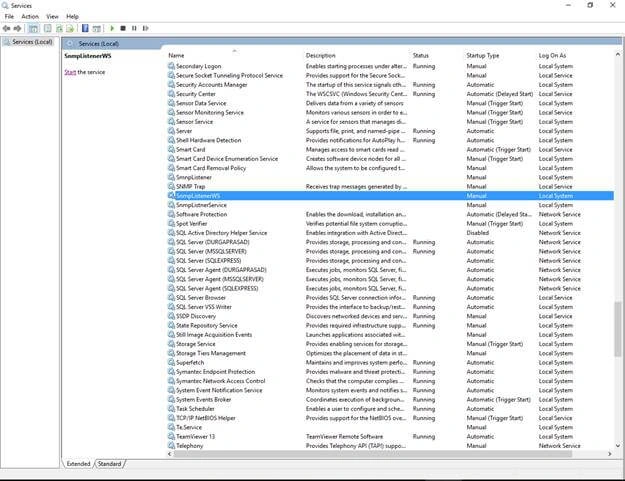Click the scroll-up arrow of services list
This screenshot has width=625, height=481.
[x=617, y=55]
